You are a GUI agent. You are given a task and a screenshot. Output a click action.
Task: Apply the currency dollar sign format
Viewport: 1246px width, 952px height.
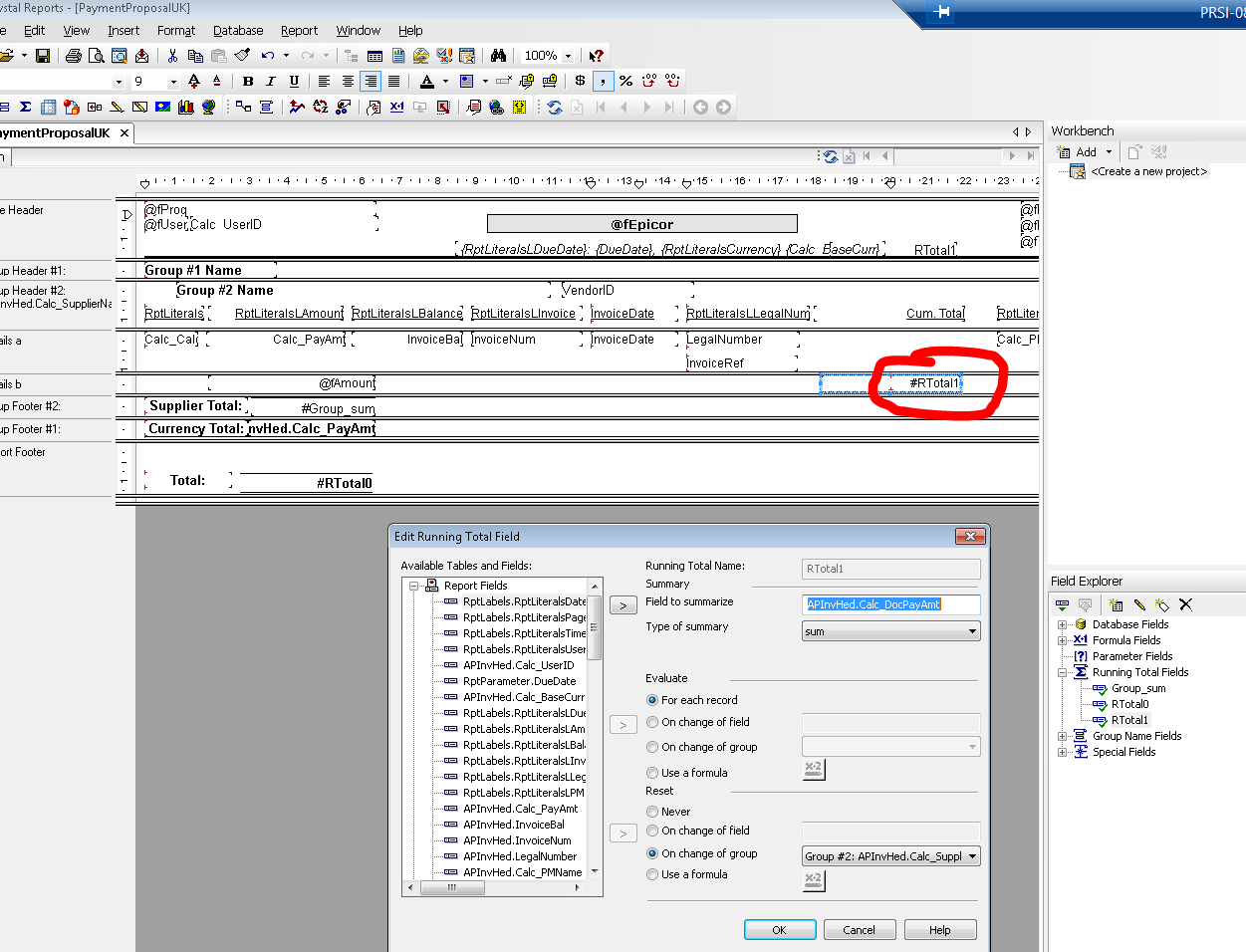click(x=580, y=82)
